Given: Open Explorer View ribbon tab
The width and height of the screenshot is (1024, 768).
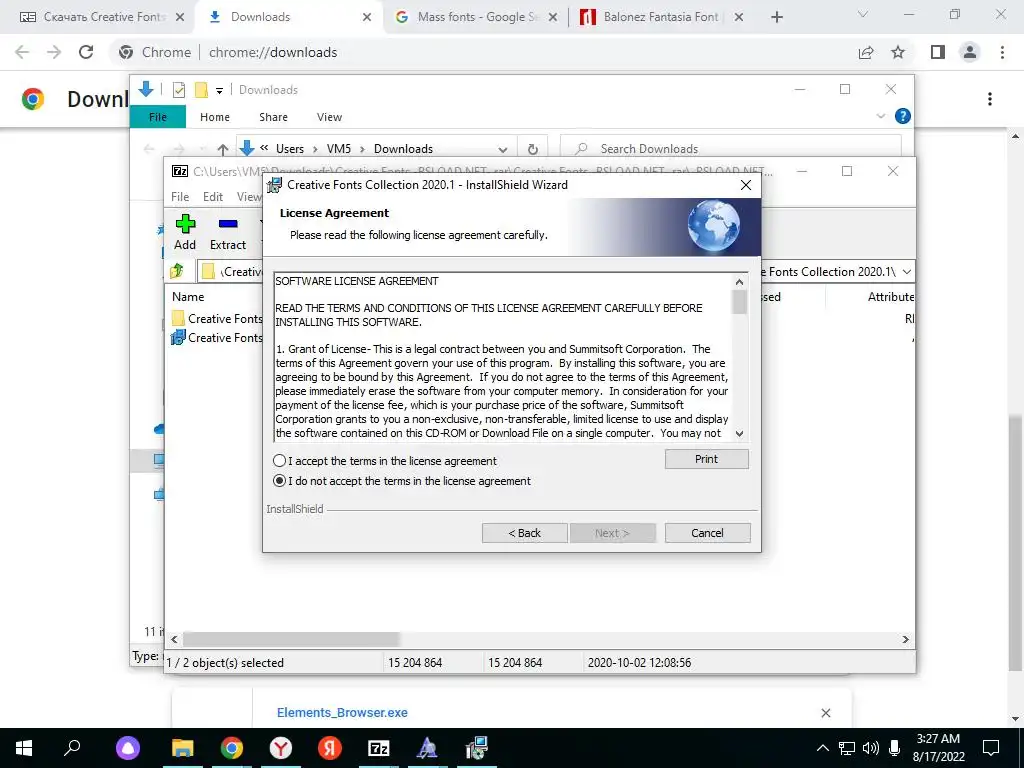Looking at the screenshot, I should (329, 117).
